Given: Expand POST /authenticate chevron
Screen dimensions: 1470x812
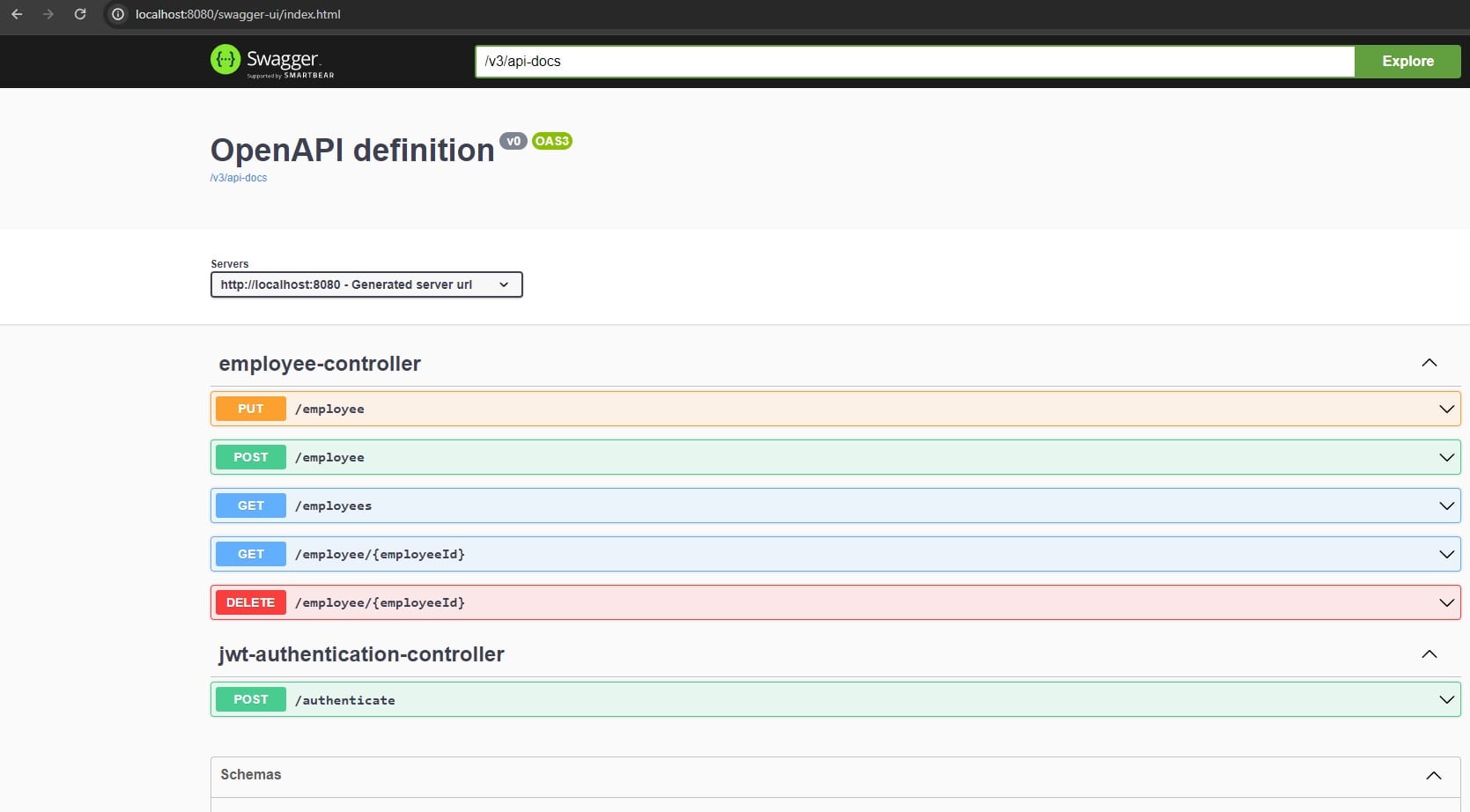Looking at the screenshot, I should (x=1446, y=699).
